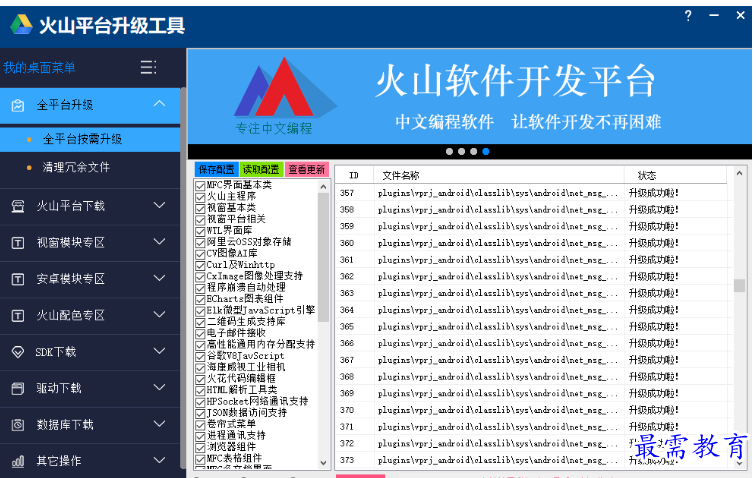Expand the 火山配色专区 chevron
The image size is (756, 478).
[x=160, y=315]
